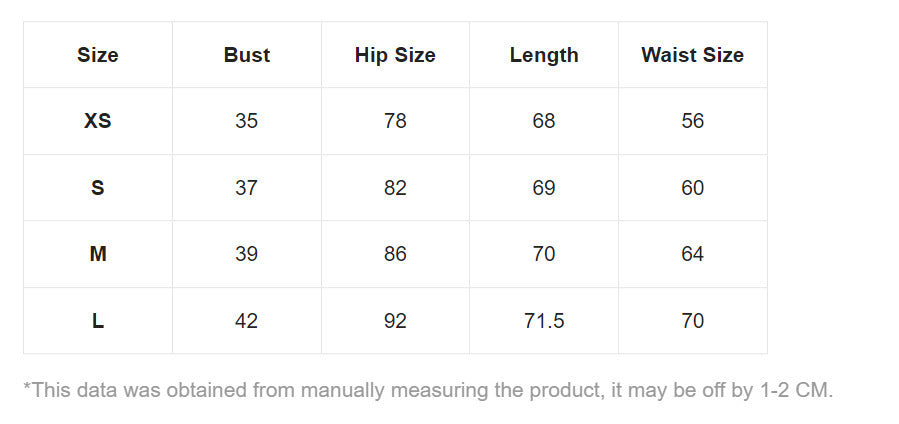The width and height of the screenshot is (899, 424).
Task: Select the XS size row label
Action: click(98, 121)
